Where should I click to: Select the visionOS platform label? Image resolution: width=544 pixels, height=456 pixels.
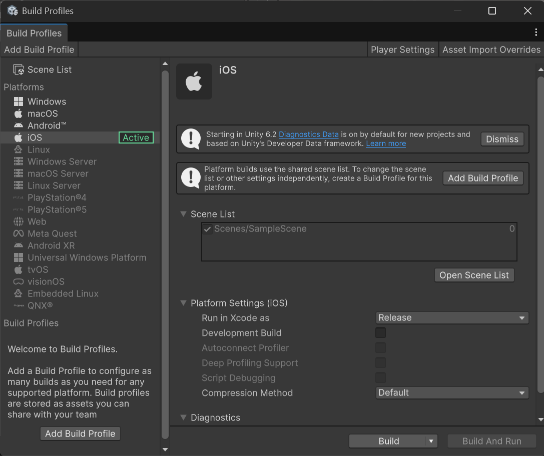(46, 281)
